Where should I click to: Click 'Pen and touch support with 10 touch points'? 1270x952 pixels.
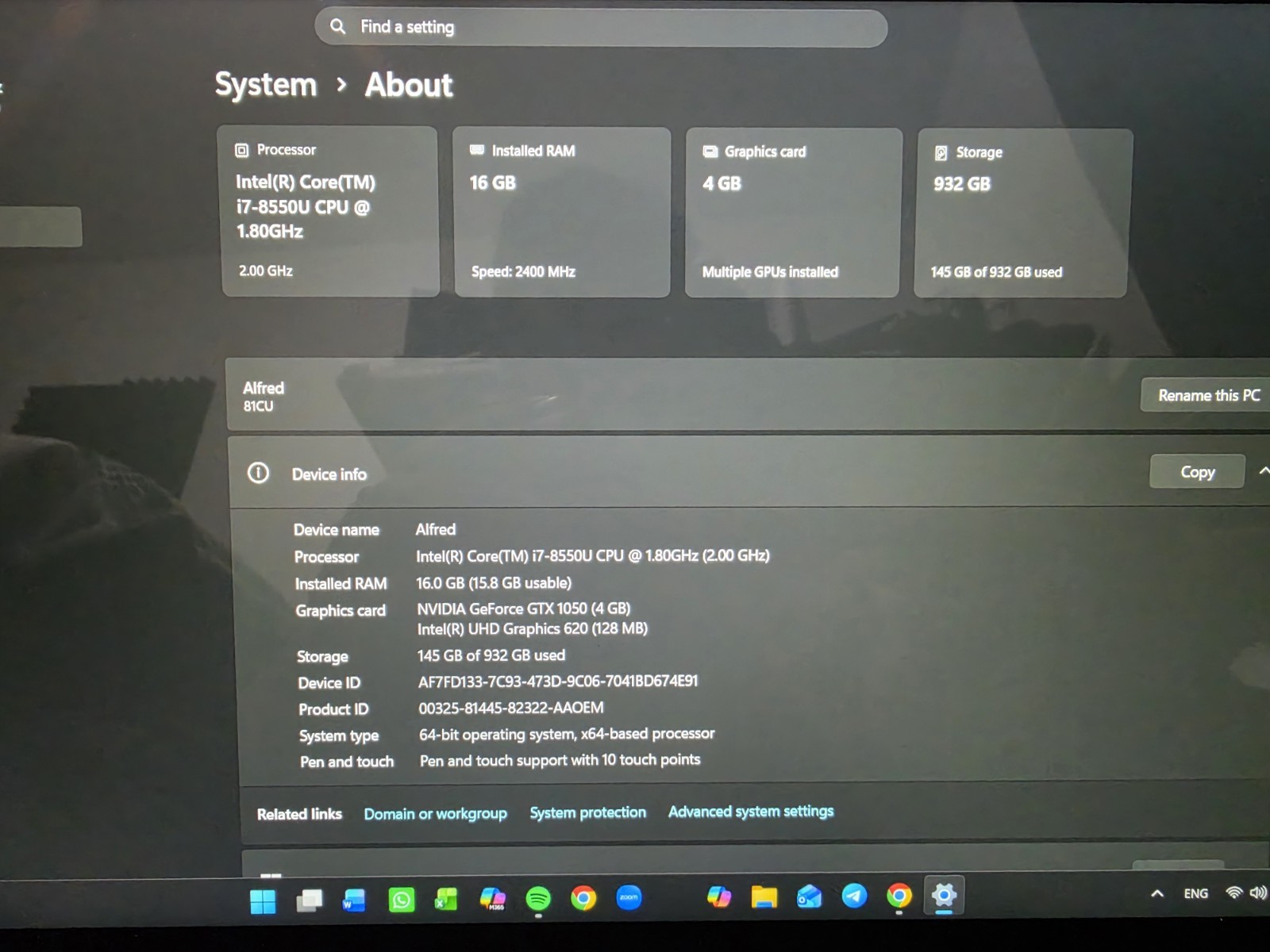pos(560,760)
